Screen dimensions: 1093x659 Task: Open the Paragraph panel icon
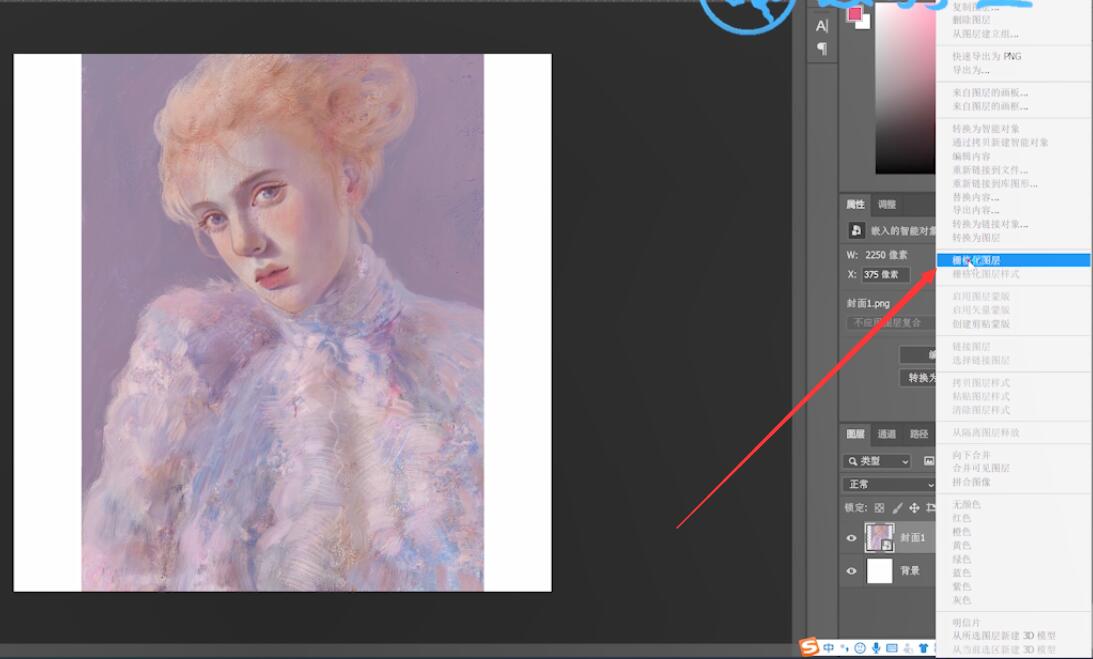[822, 48]
